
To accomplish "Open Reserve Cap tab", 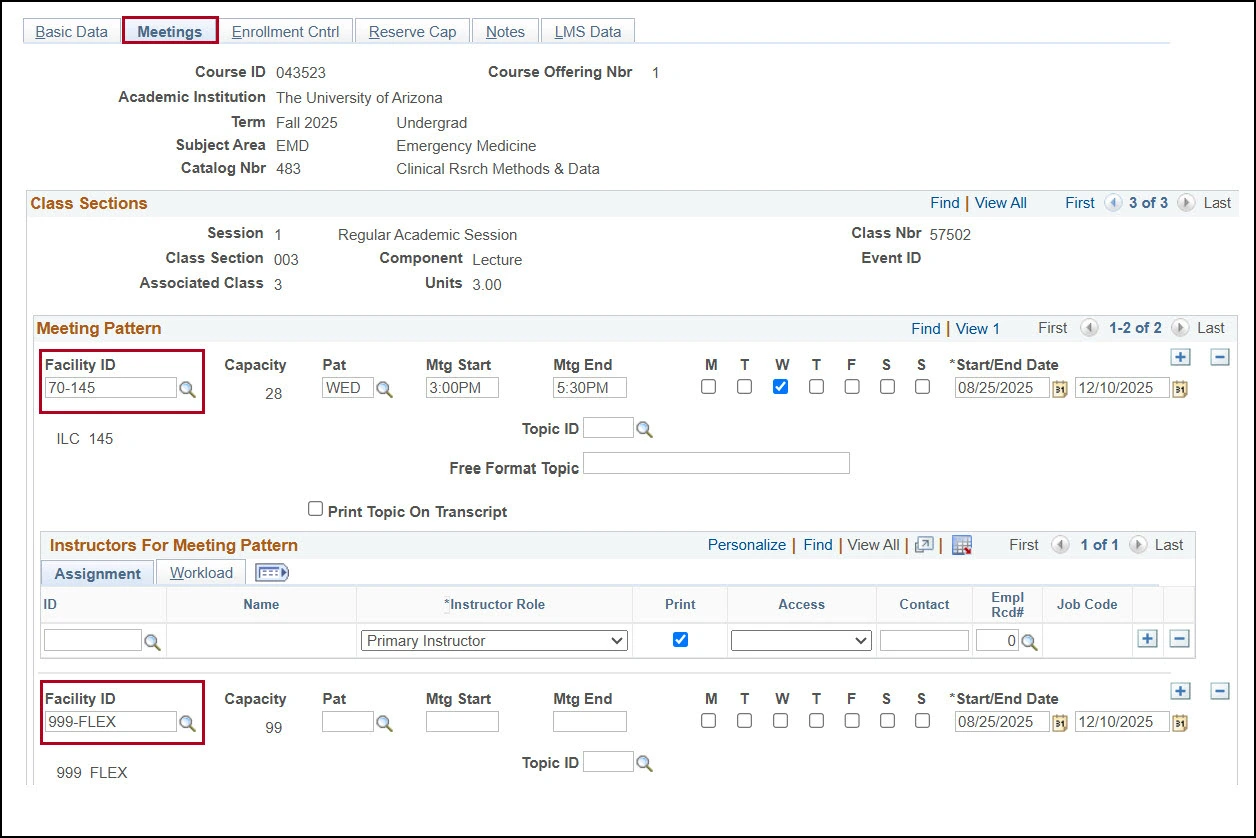I will 412,32.
